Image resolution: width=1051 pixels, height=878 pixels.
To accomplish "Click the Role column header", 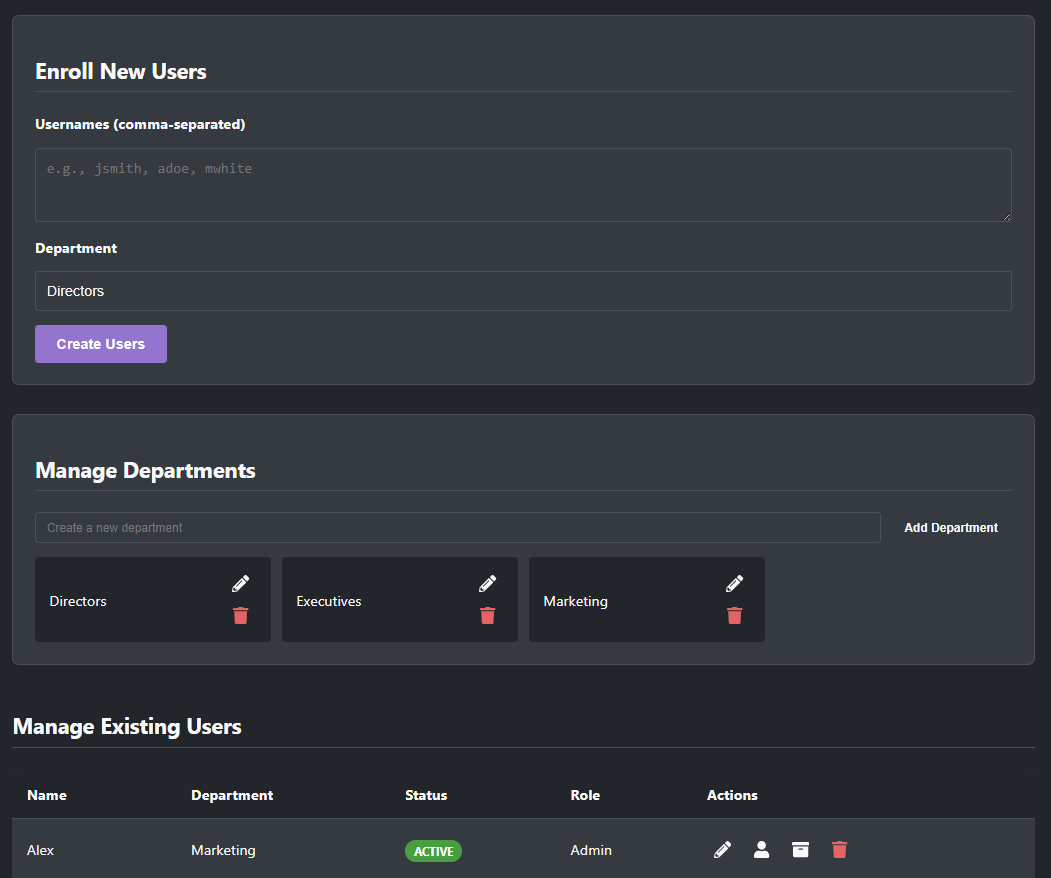I will point(585,795).
